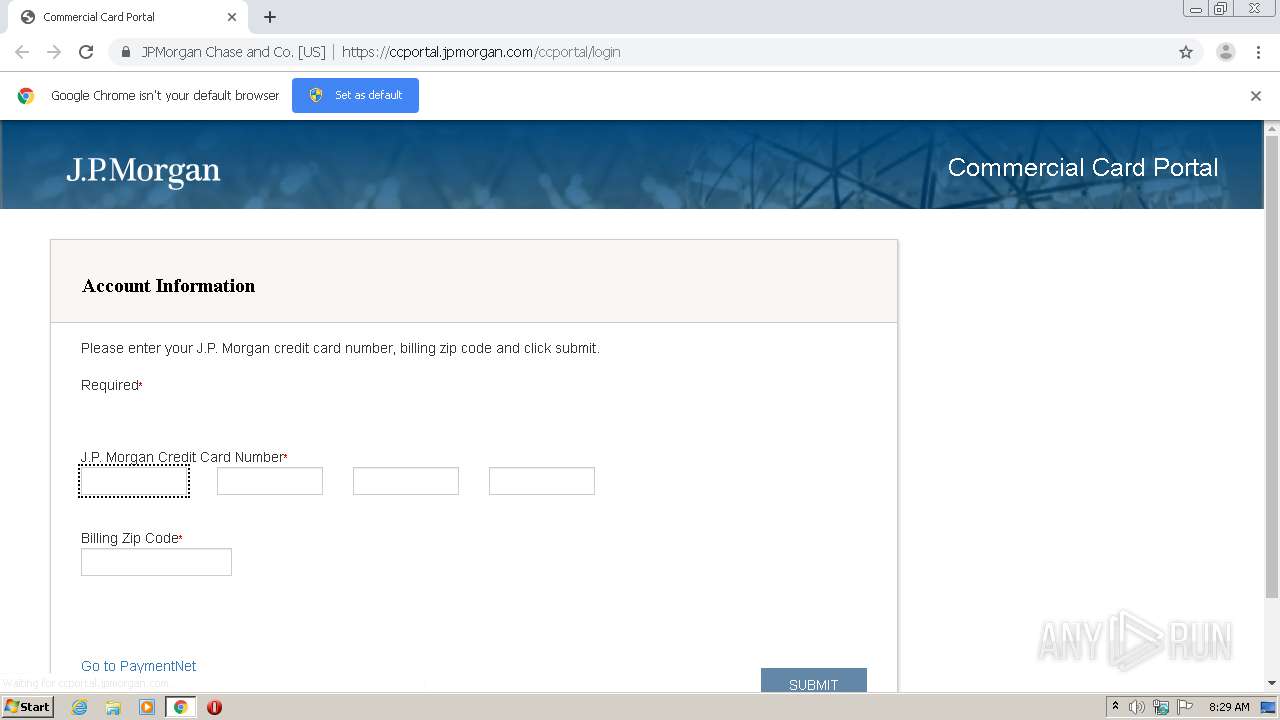Image resolution: width=1280 pixels, height=720 pixels.
Task: Click the Chrome taskbar icon
Action: (x=181, y=707)
